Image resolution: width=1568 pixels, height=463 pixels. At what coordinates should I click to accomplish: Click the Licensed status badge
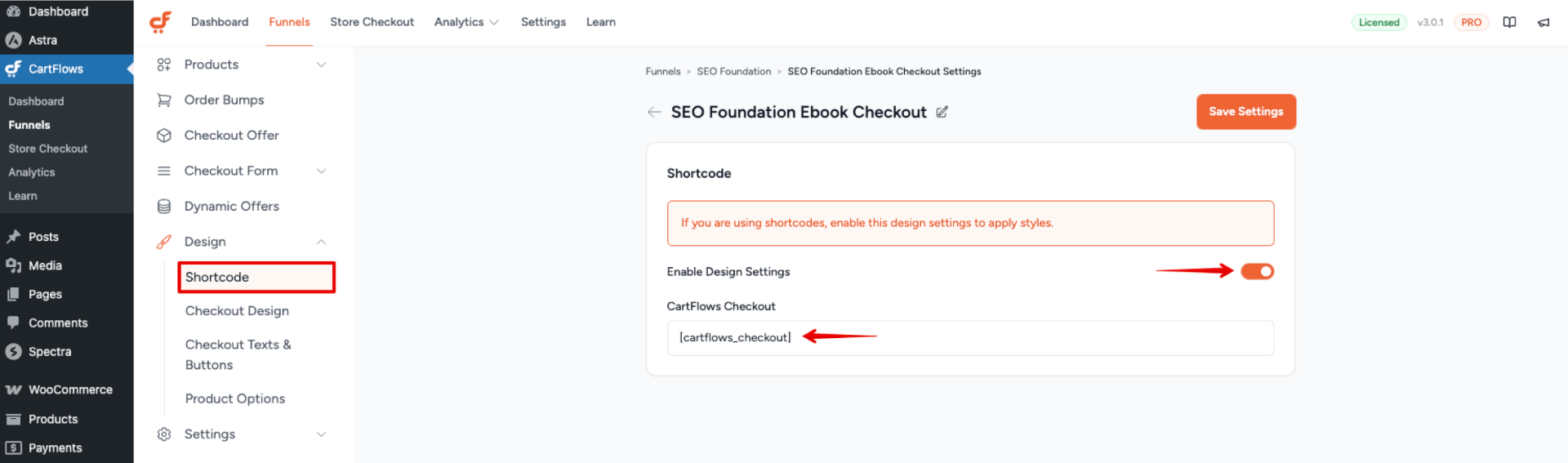(1379, 22)
